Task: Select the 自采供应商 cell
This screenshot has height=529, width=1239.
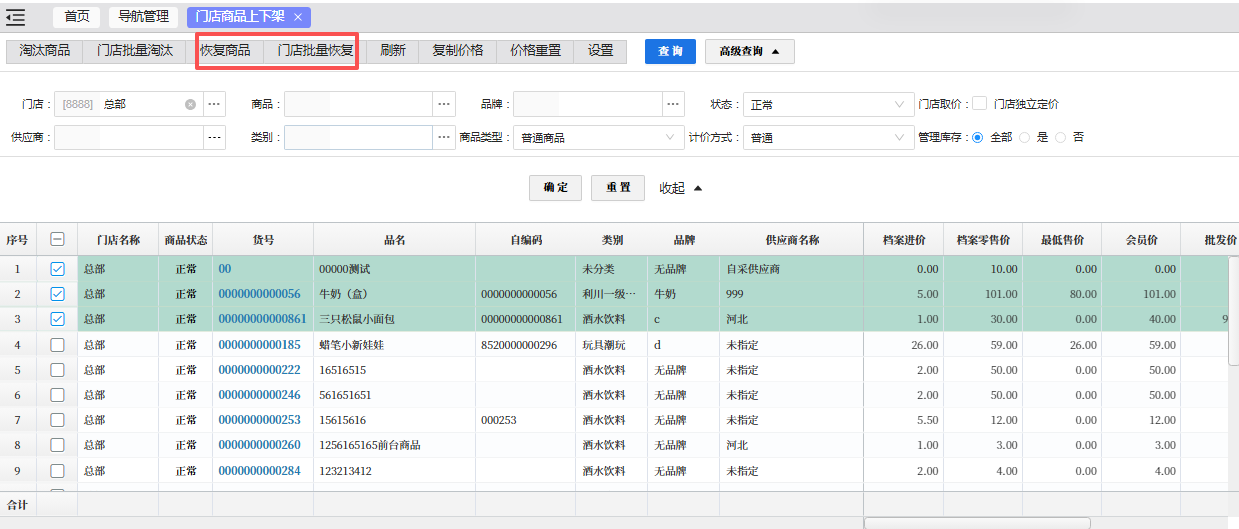Action: tap(792, 269)
